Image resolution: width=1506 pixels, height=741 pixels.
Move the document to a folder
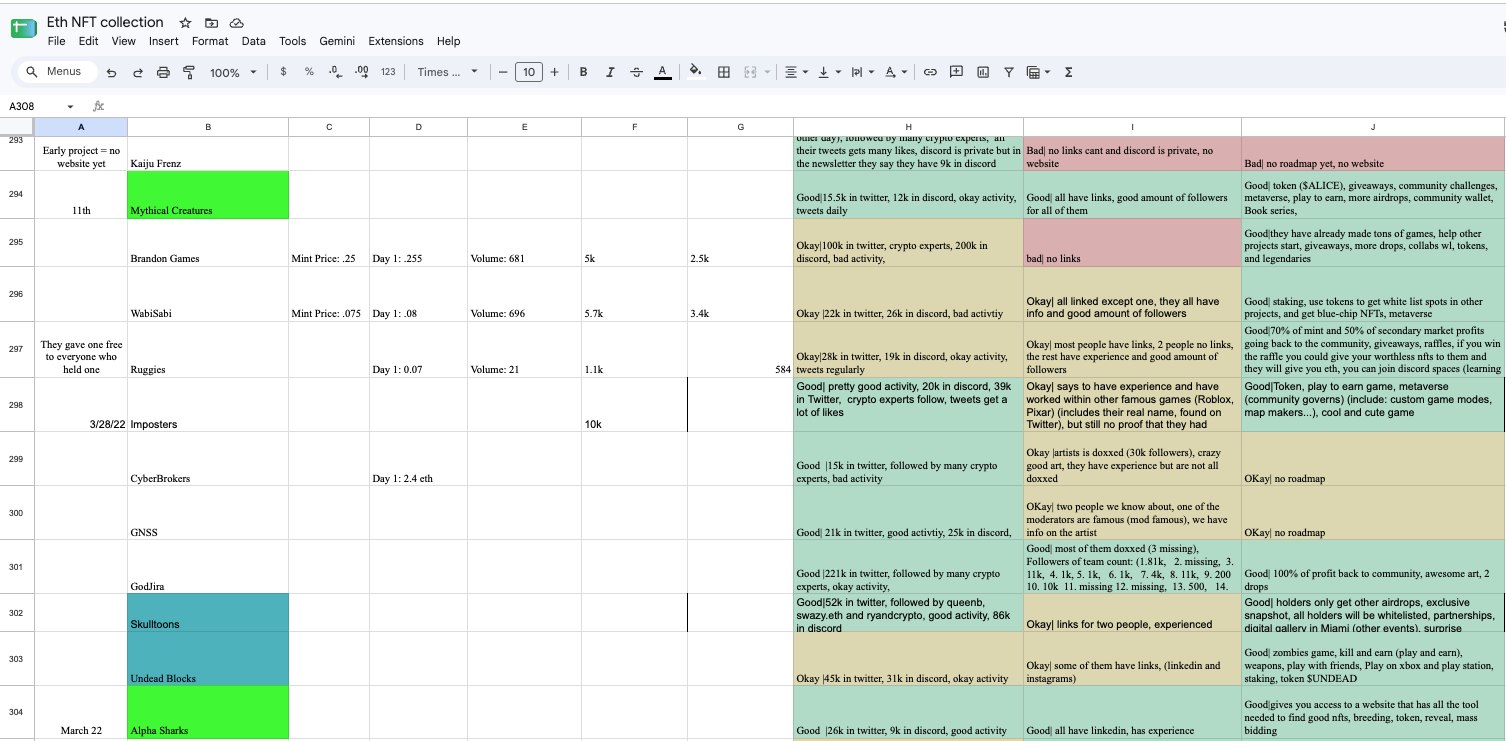[x=211, y=23]
